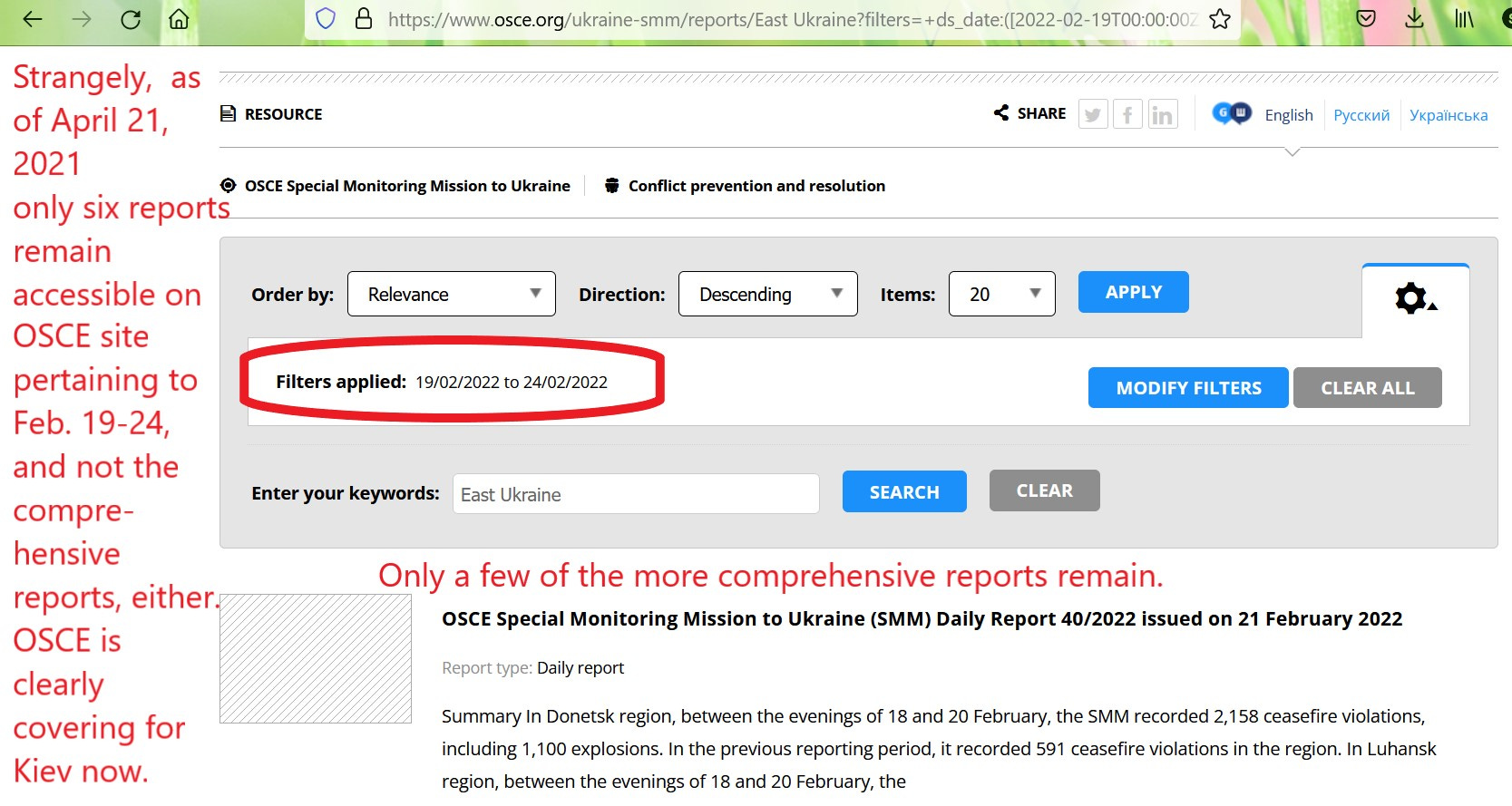Click the applied date filter text

click(x=512, y=383)
